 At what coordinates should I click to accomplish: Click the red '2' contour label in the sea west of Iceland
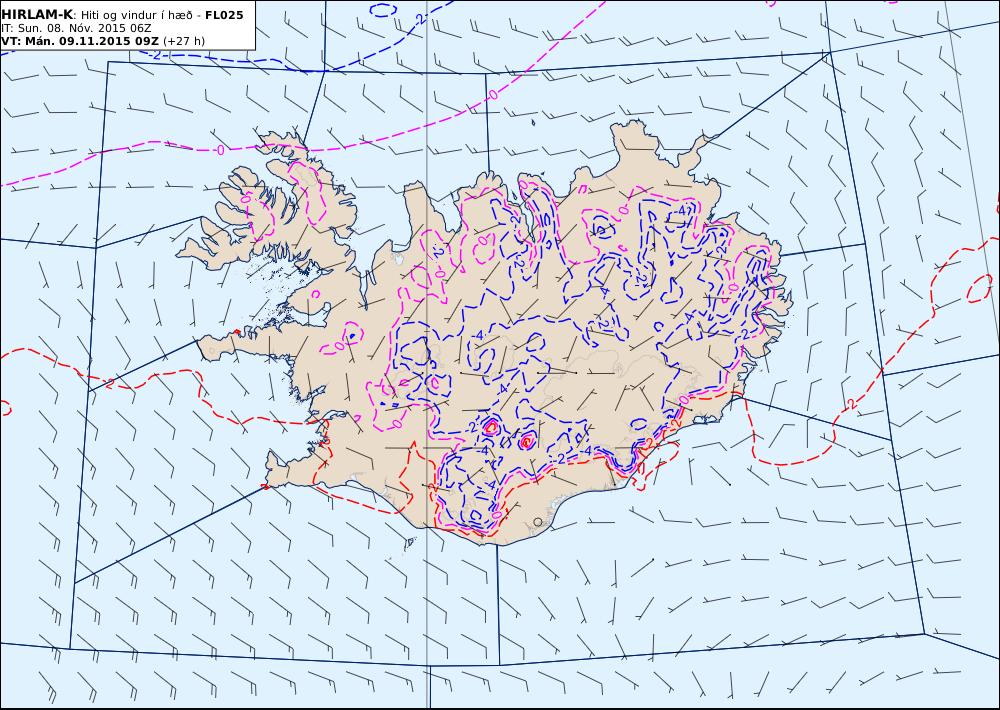[x=110, y=384]
